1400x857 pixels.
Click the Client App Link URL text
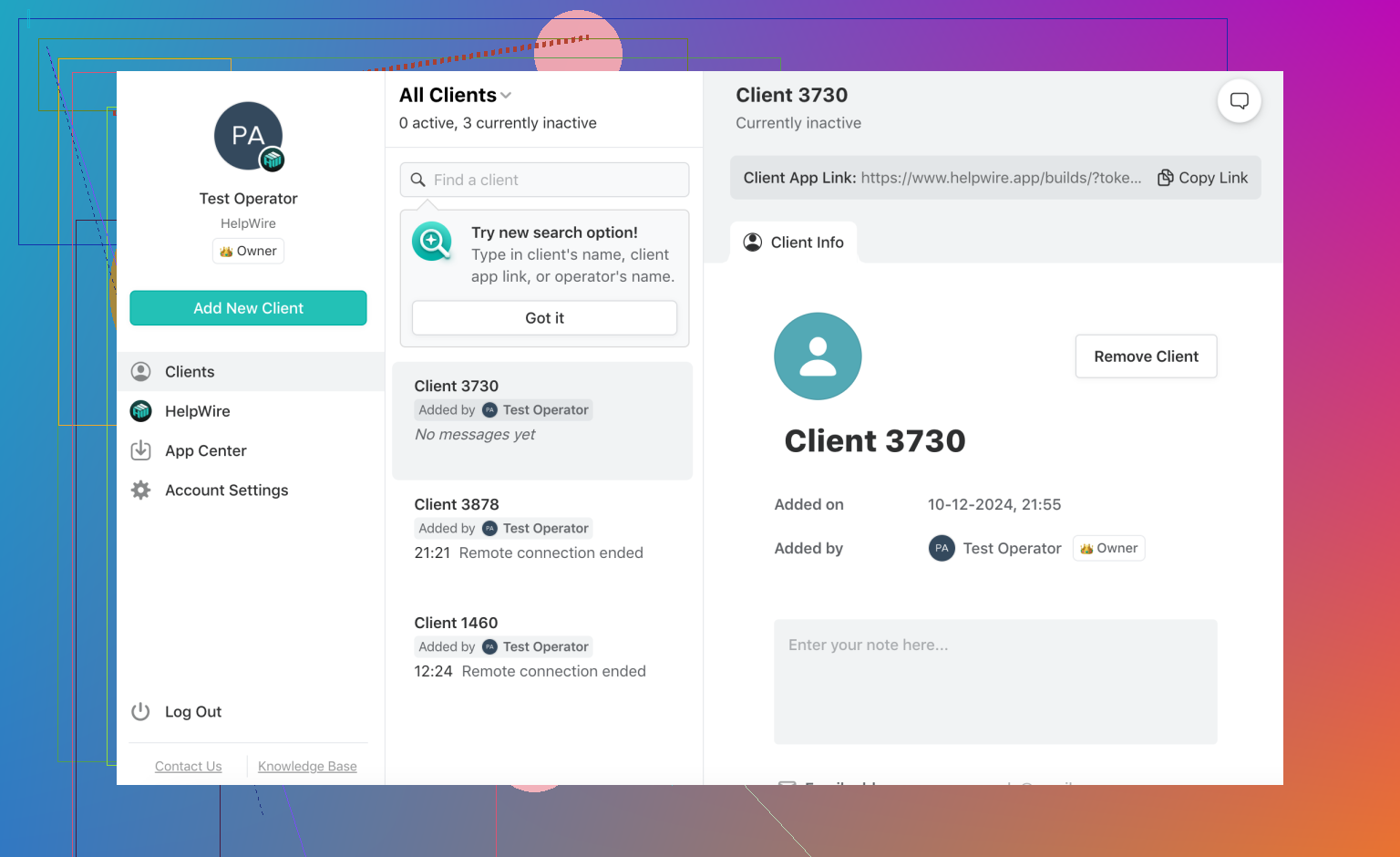click(x=1001, y=178)
